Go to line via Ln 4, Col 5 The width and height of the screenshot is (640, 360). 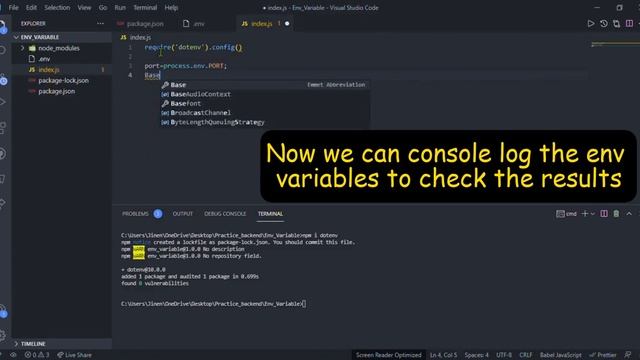[x=443, y=355]
